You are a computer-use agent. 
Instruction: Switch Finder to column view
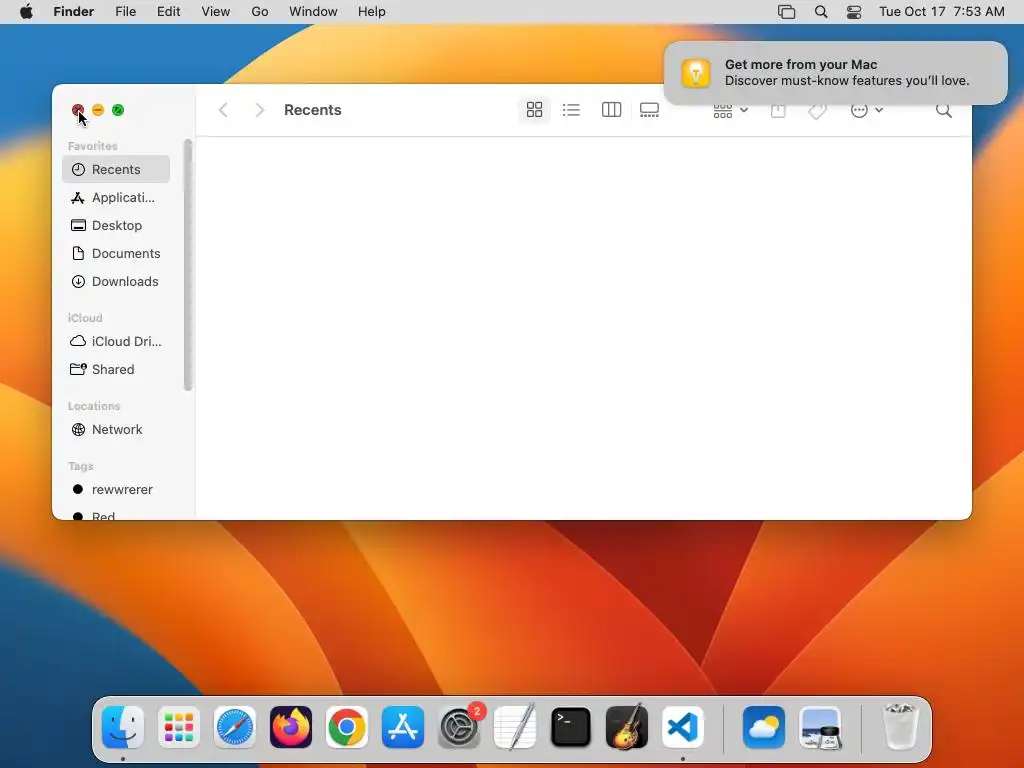pyautogui.click(x=611, y=110)
